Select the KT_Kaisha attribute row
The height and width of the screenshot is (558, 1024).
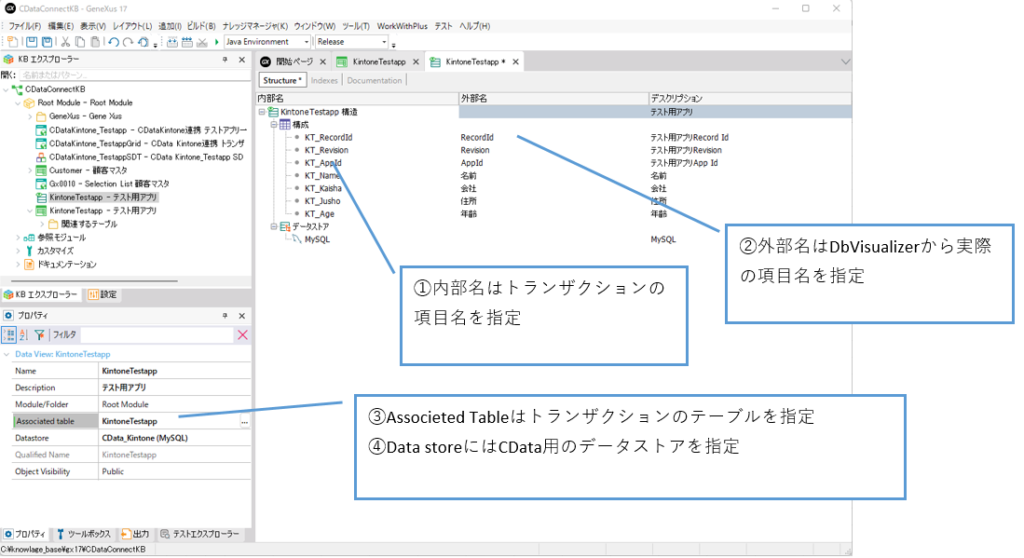[x=323, y=189]
